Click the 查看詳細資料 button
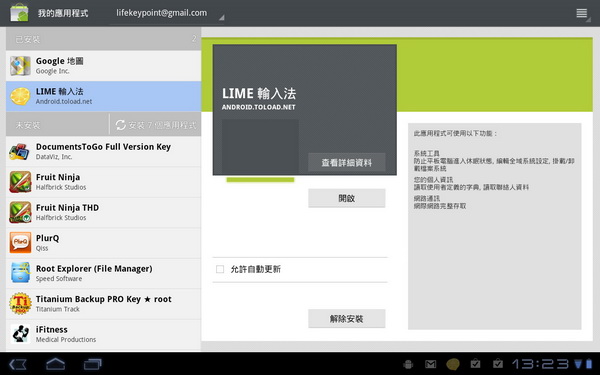 coord(347,163)
